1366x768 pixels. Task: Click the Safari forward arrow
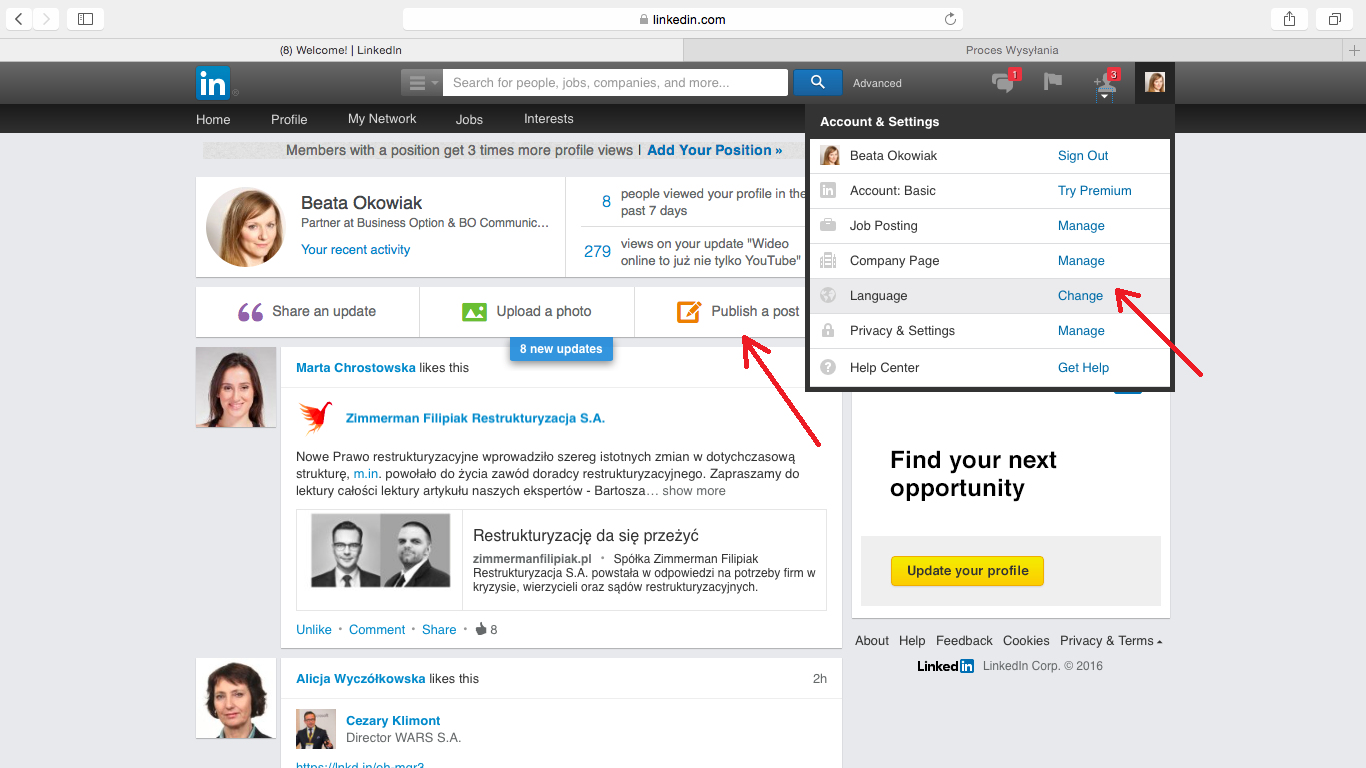46,19
